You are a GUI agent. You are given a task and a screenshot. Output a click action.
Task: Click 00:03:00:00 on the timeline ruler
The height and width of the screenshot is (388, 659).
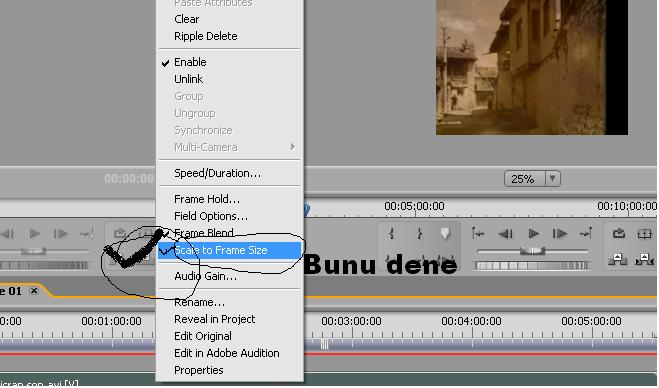coord(351,321)
